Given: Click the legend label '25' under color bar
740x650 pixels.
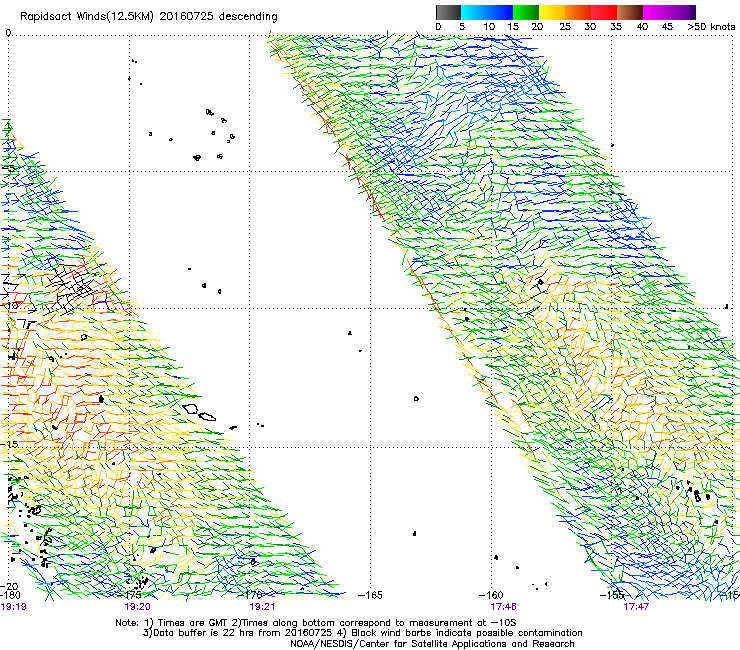Looking at the screenshot, I should (565, 27).
